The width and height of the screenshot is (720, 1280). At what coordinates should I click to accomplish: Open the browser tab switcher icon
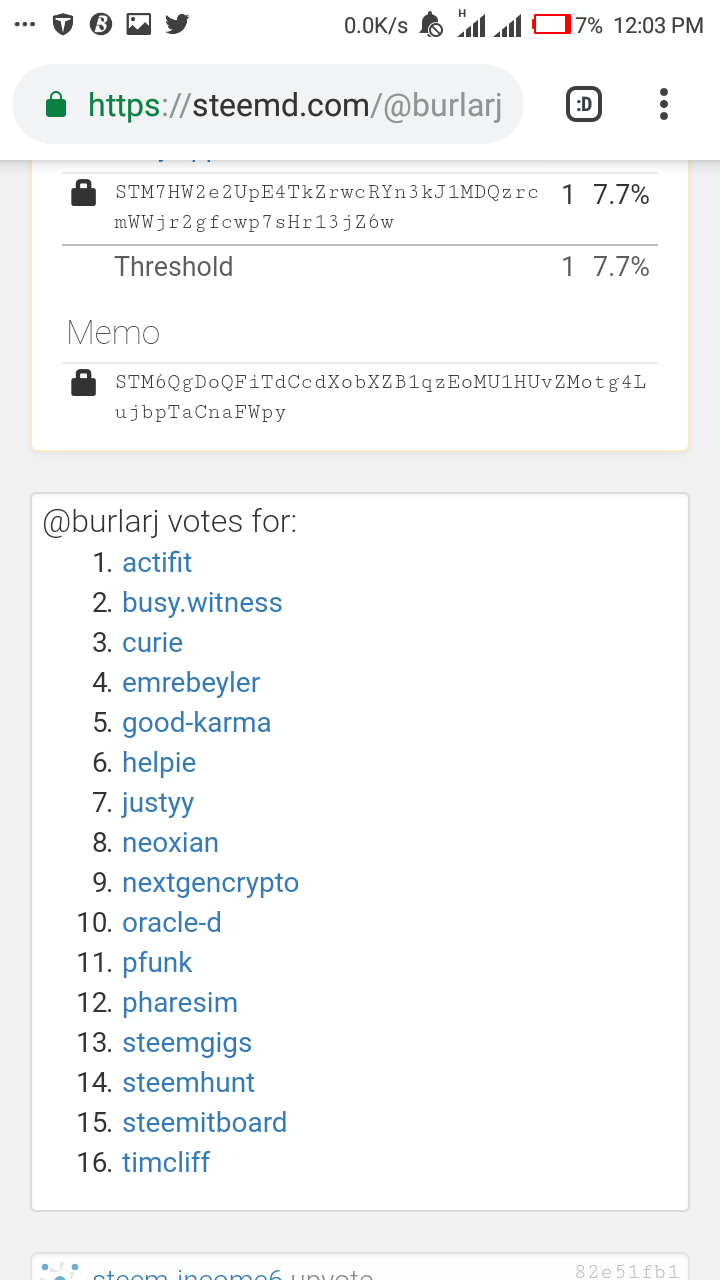click(x=584, y=104)
